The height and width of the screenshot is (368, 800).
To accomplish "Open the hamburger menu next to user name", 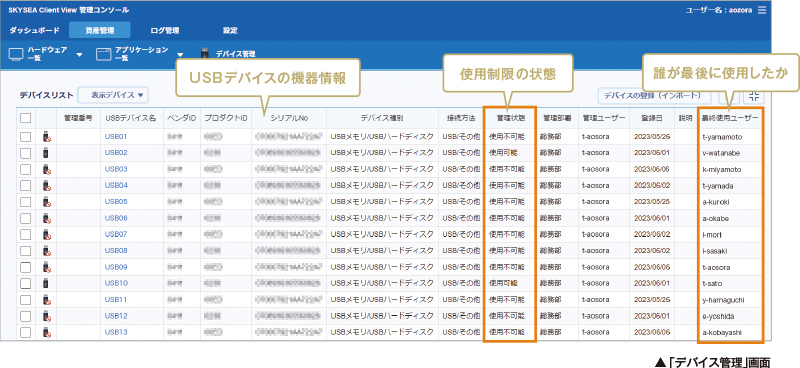I will [x=762, y=10].
